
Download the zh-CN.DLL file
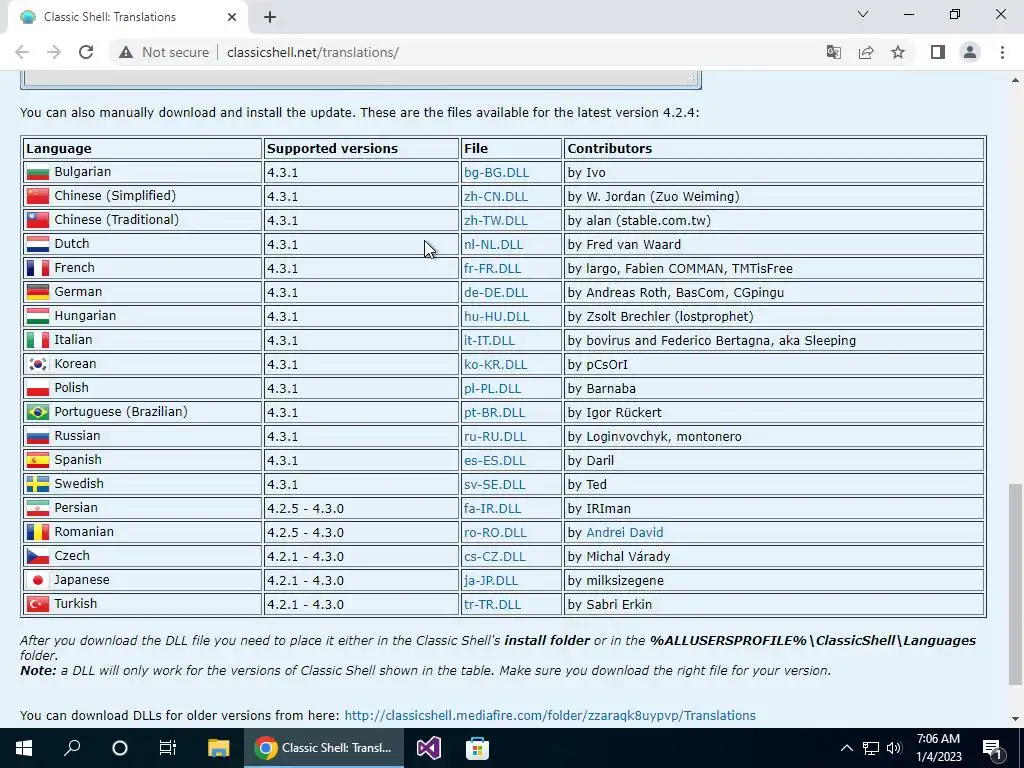pos(496,197)
